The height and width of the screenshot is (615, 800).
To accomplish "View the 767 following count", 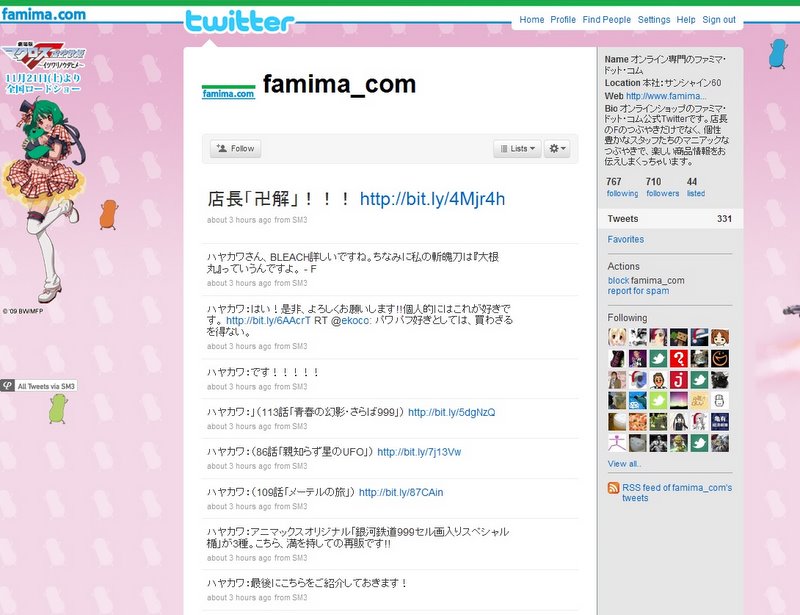I will coord(622,187).
